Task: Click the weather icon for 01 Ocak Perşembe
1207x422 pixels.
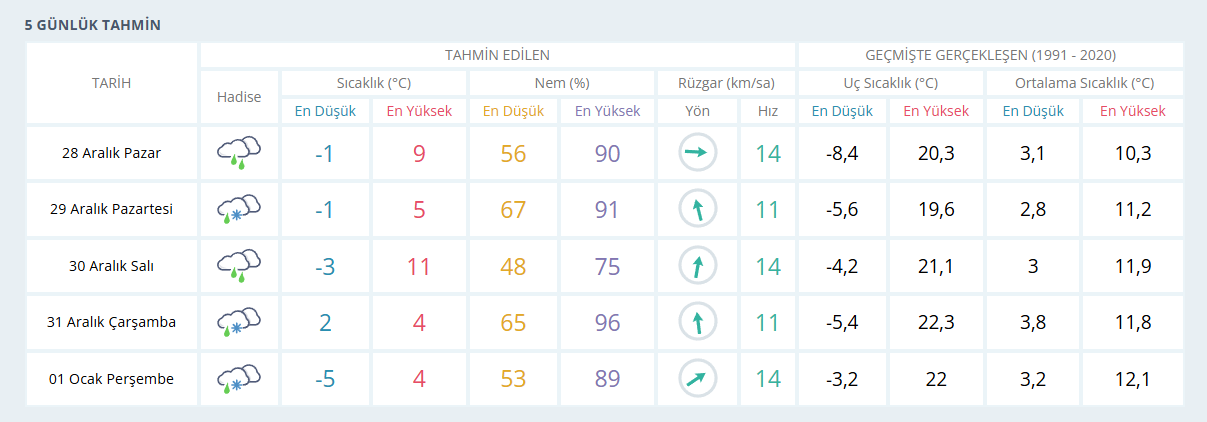Action: [239, 379]
